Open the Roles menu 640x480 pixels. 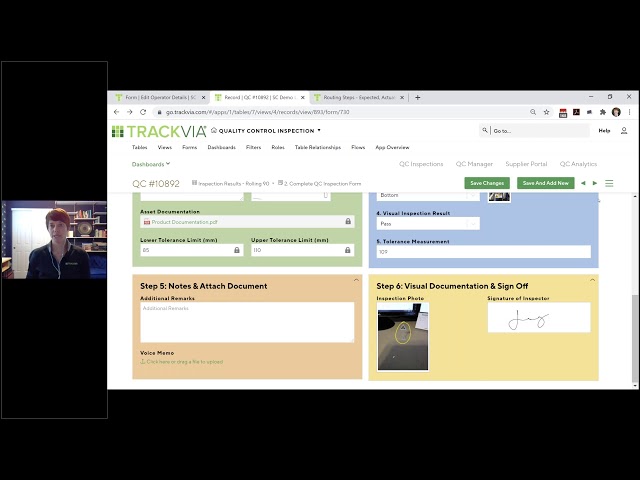[278, 147]
